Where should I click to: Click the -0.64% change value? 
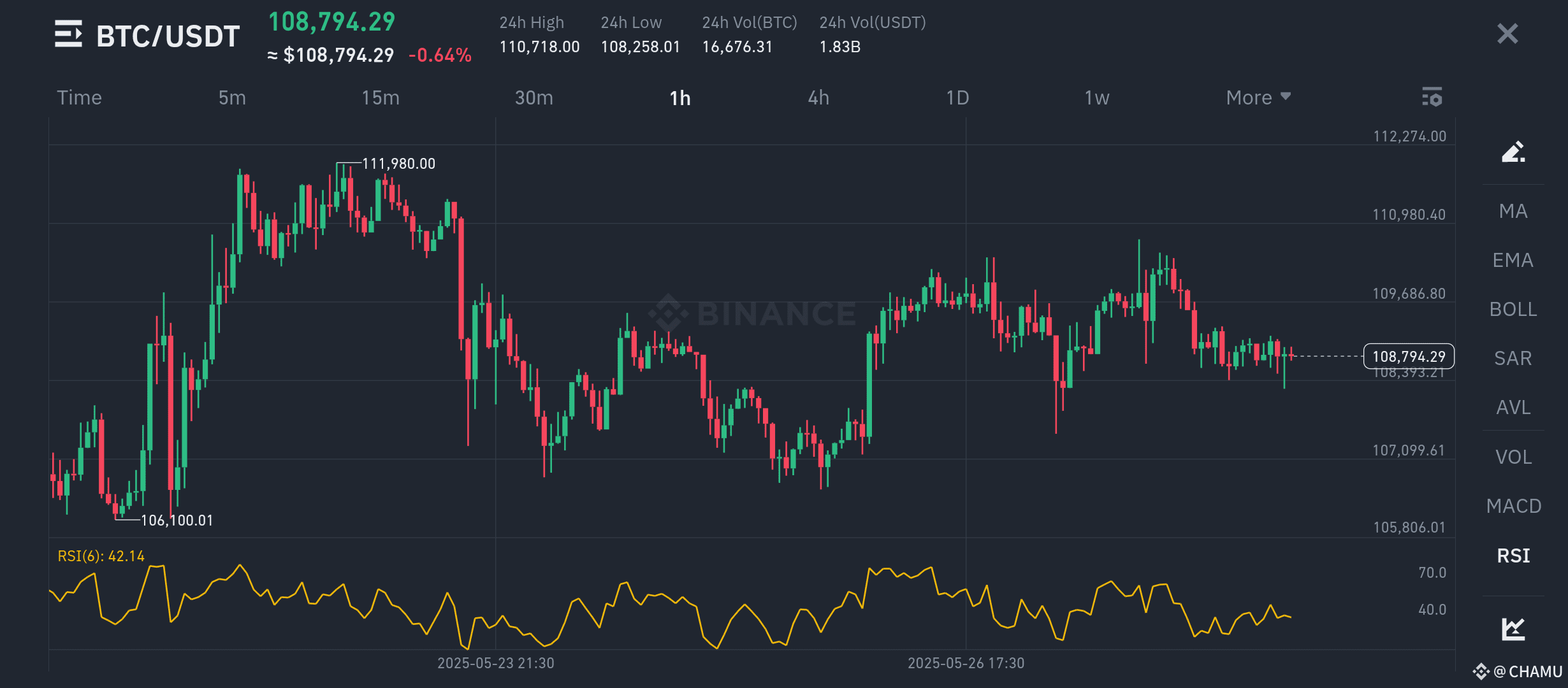[x=440, y=55]
